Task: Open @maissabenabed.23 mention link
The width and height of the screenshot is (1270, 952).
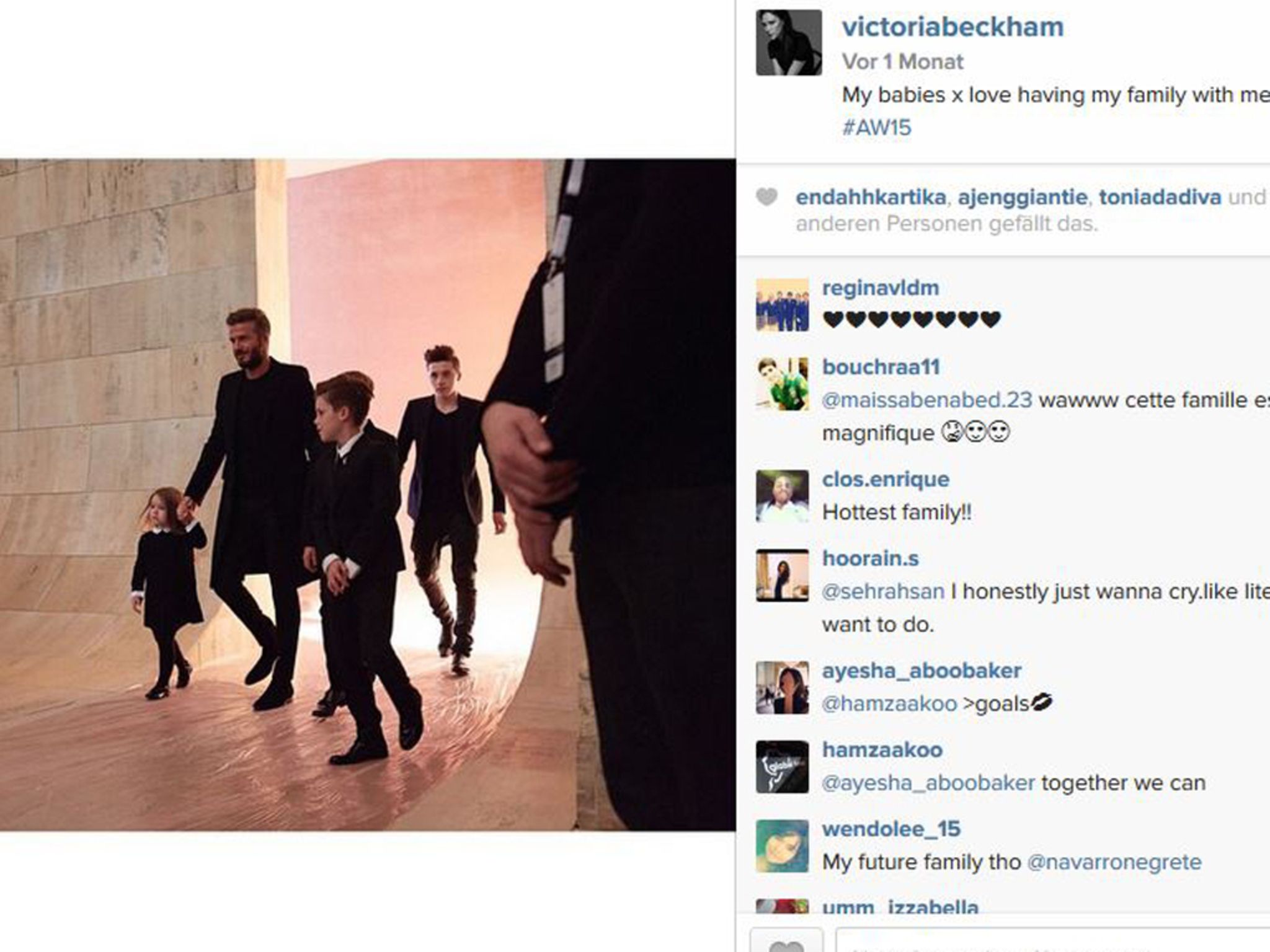Action: [x=927, y=400]
